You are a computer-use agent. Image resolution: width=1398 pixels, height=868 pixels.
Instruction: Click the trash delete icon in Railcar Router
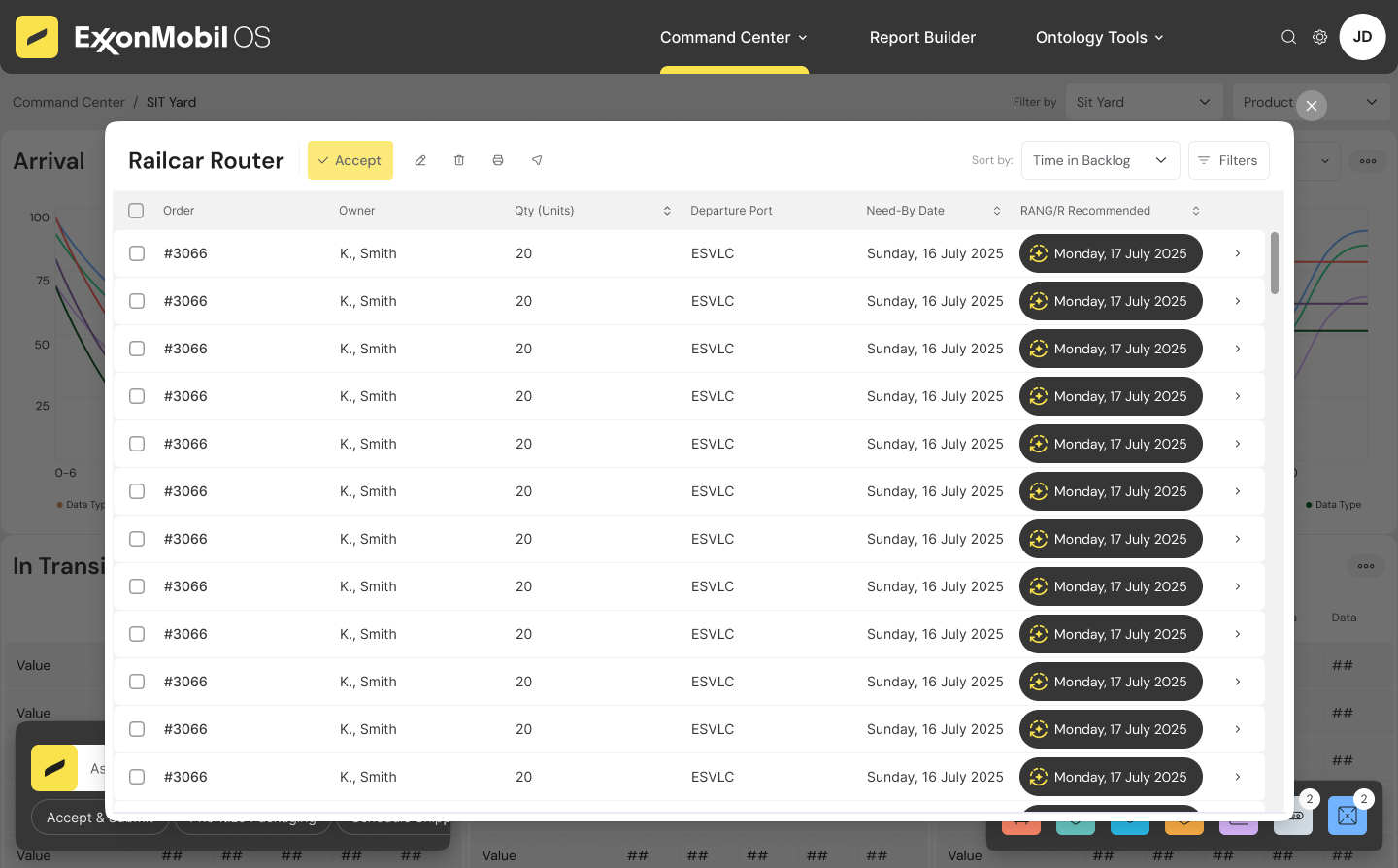coord(459,160)
